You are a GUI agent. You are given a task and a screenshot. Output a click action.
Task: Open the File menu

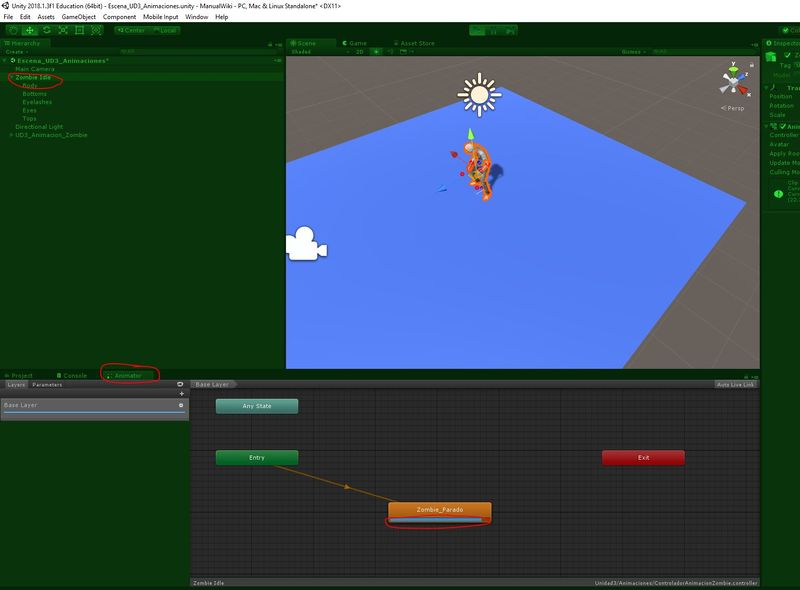(x=8, y=17)
